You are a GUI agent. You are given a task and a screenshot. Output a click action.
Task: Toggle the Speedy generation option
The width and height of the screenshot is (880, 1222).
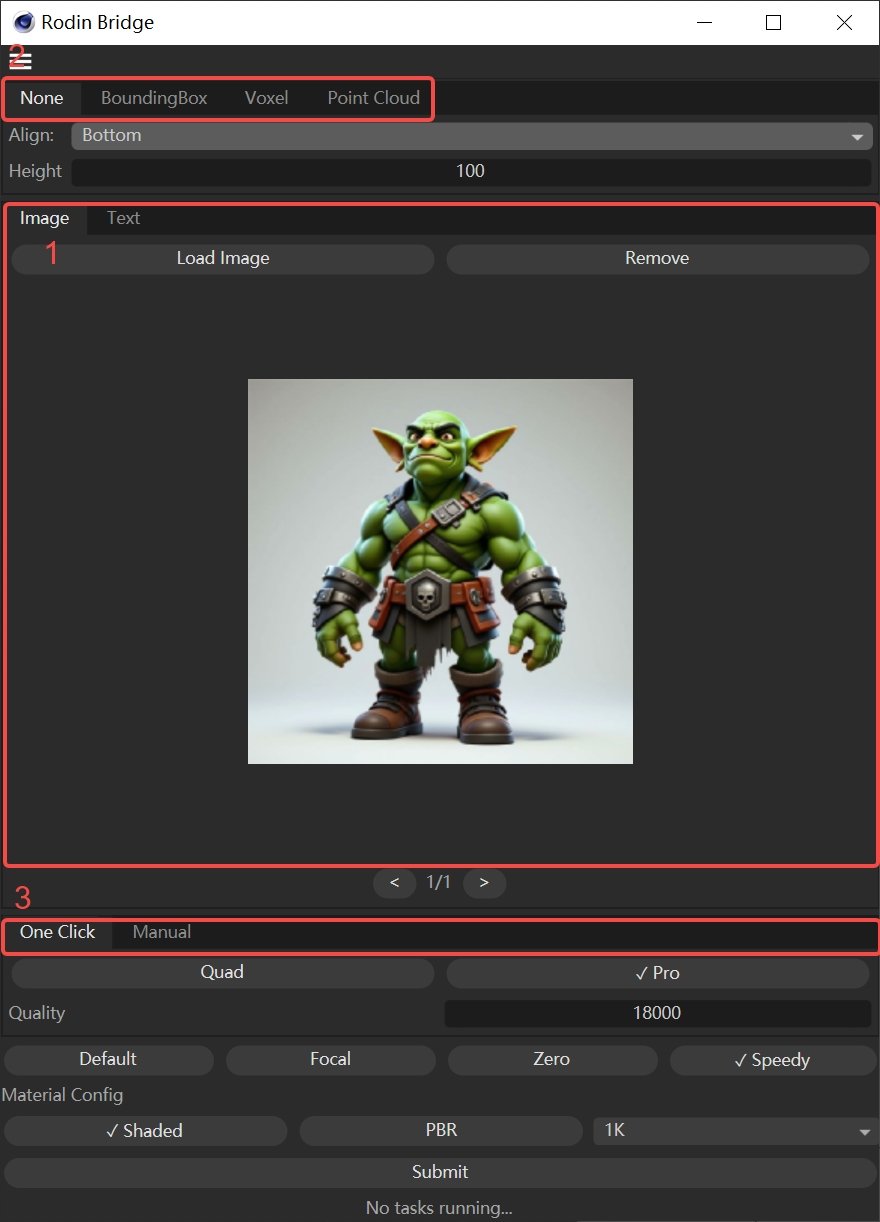tap(772, 1060)
